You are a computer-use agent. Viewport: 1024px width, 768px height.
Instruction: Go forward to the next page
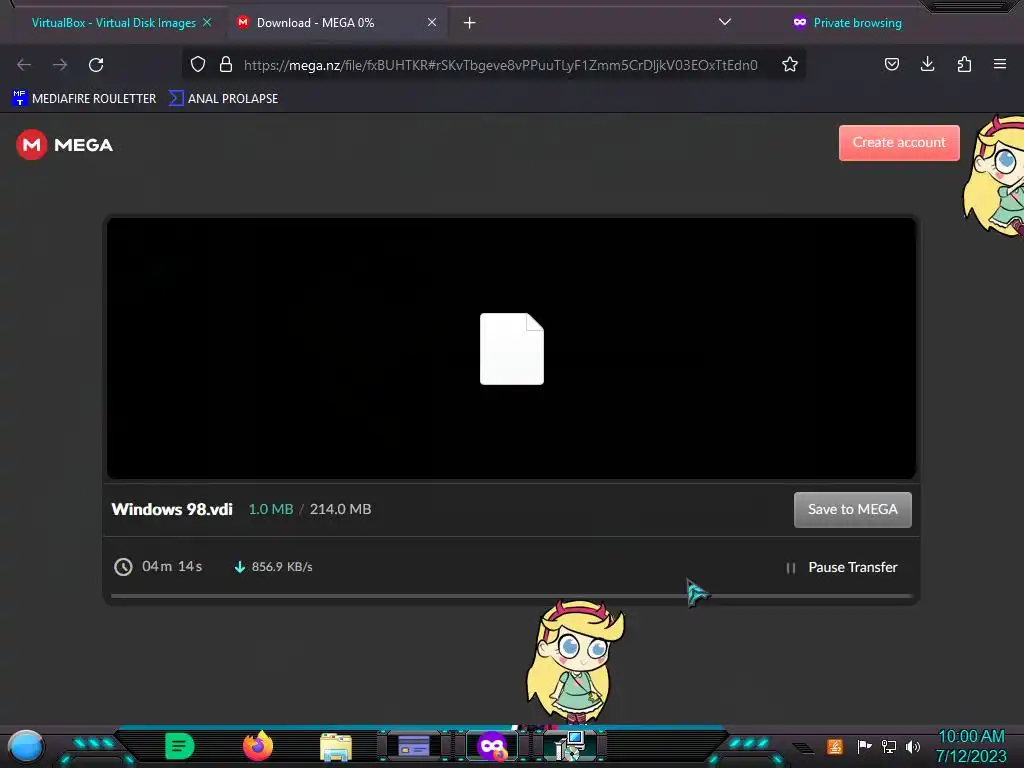tap(60, 65)
